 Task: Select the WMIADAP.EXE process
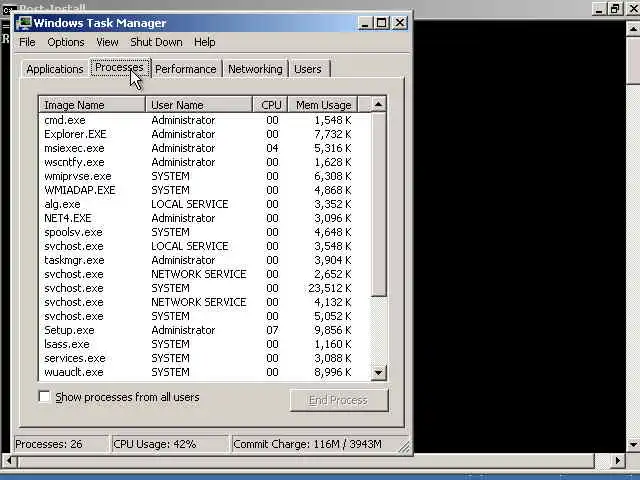pyautogui.click(x=204, y=190)
